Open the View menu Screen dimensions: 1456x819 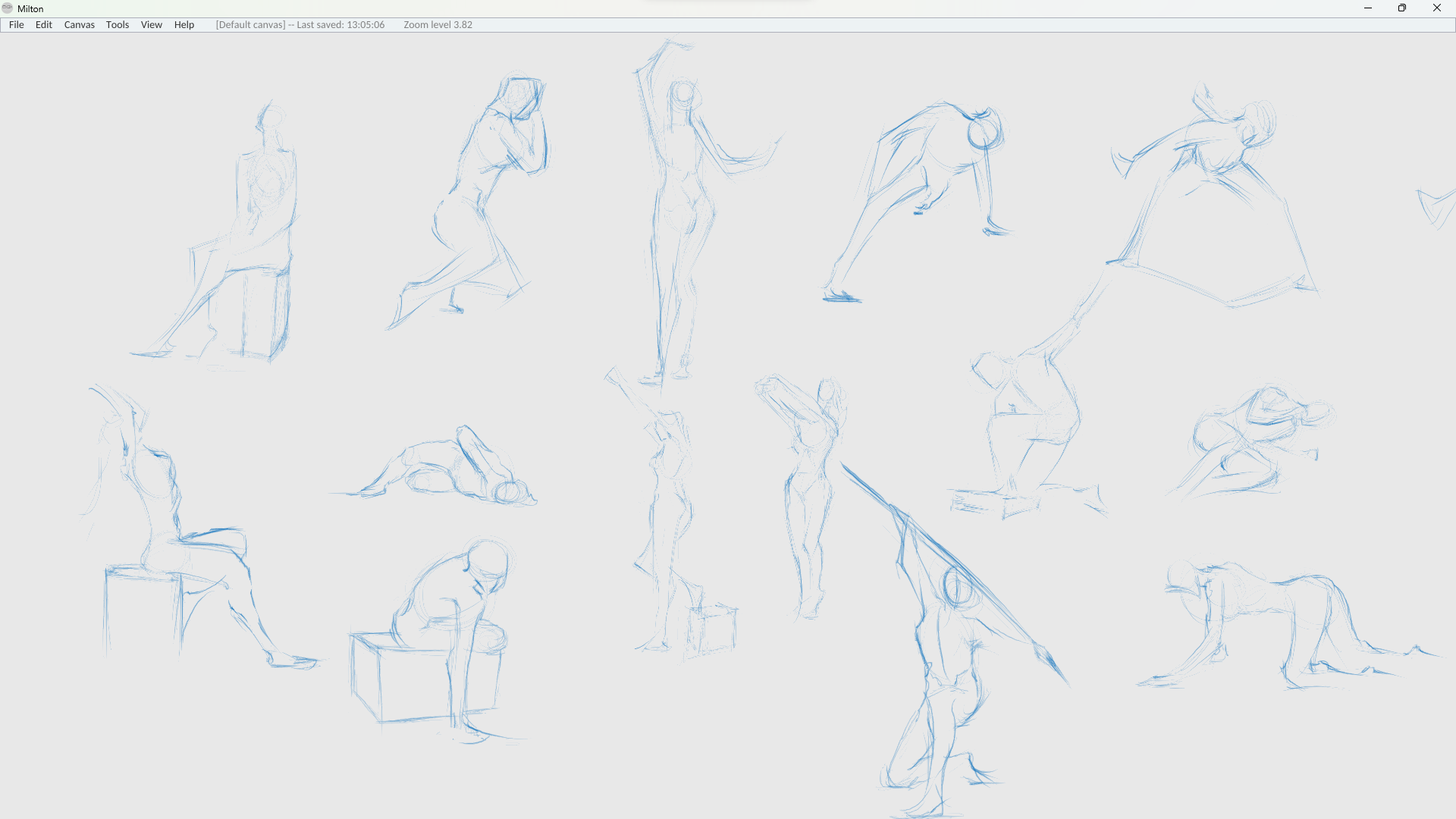[x=151, y=25]
